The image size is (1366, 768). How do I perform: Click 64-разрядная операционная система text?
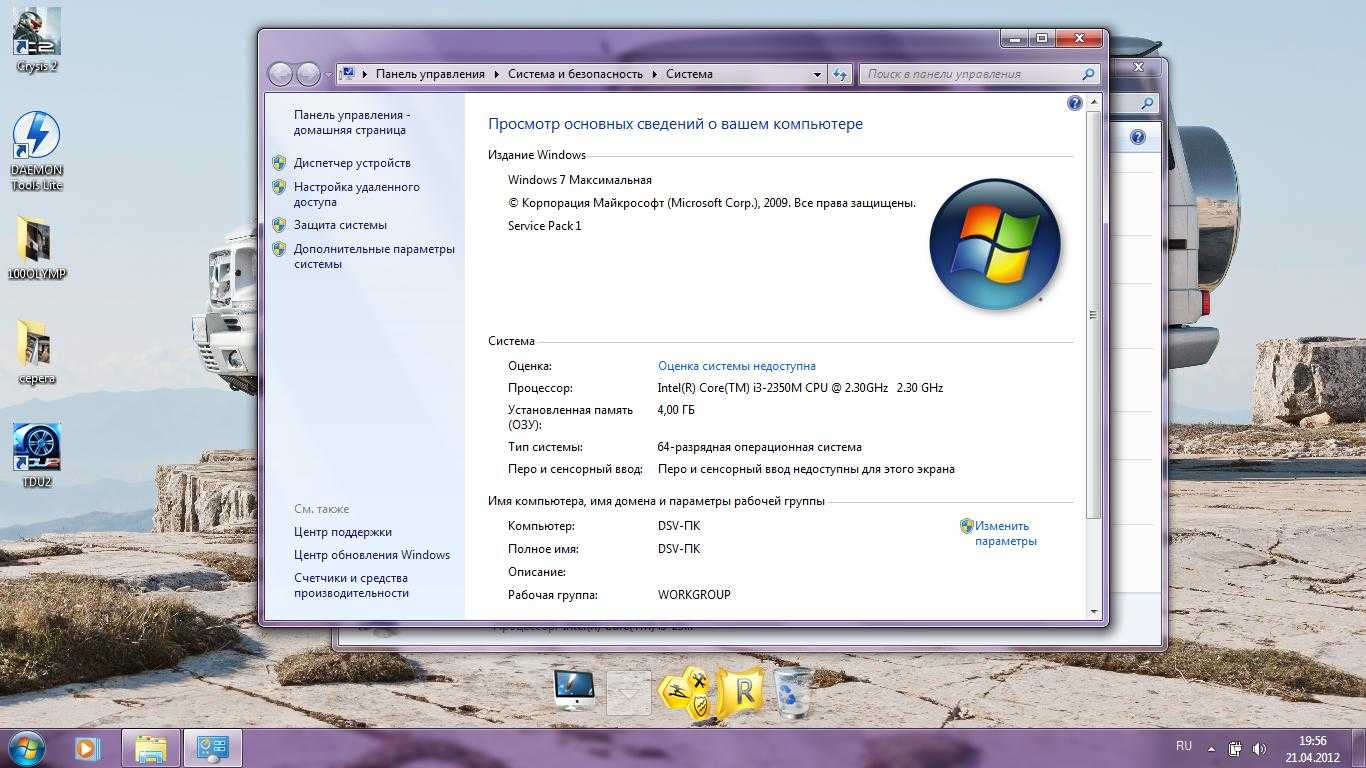[759, 447]
